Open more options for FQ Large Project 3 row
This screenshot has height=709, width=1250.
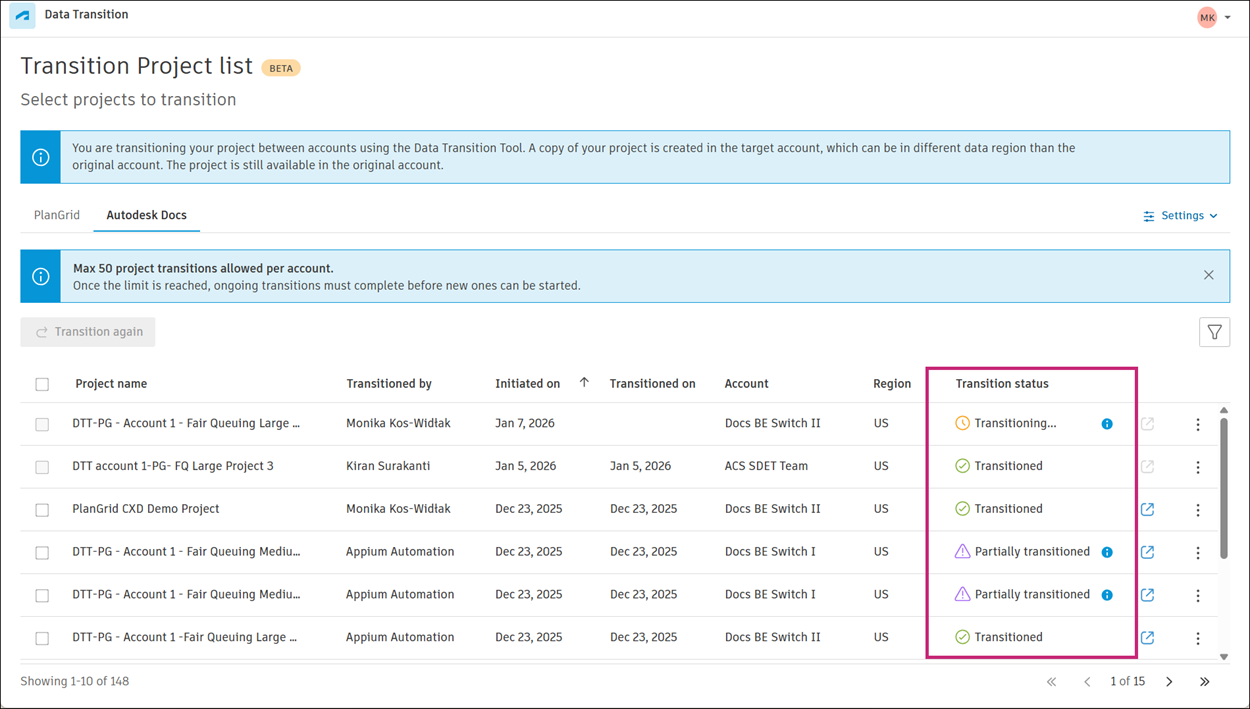(x=1198, y=468)
